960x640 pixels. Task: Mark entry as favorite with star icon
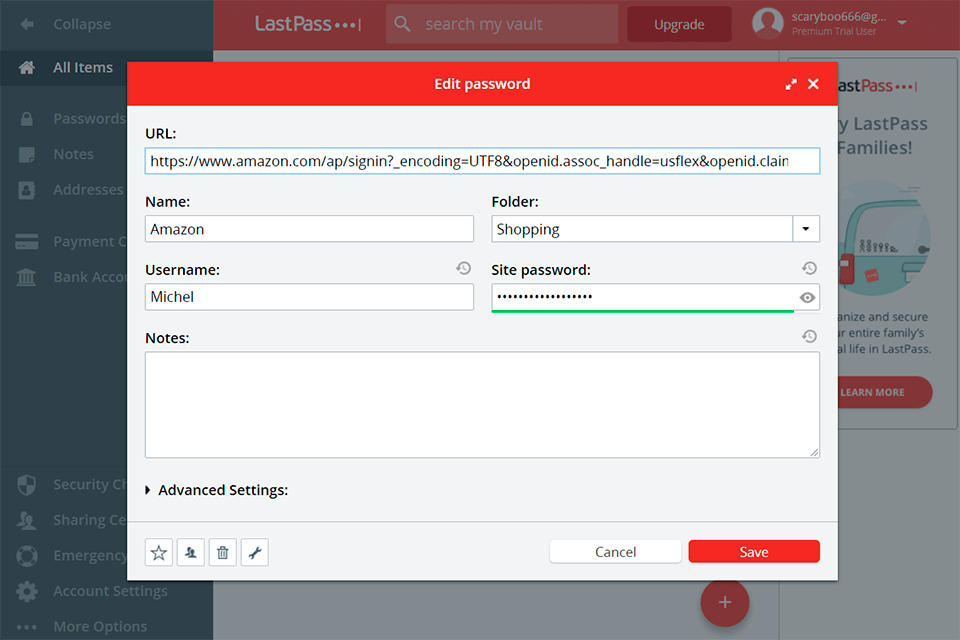(158, 552)
